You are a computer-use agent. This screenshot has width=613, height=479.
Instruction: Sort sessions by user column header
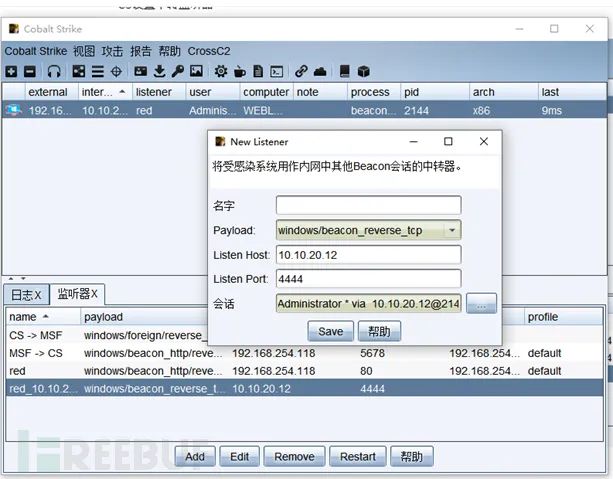[x=212, y=92]
